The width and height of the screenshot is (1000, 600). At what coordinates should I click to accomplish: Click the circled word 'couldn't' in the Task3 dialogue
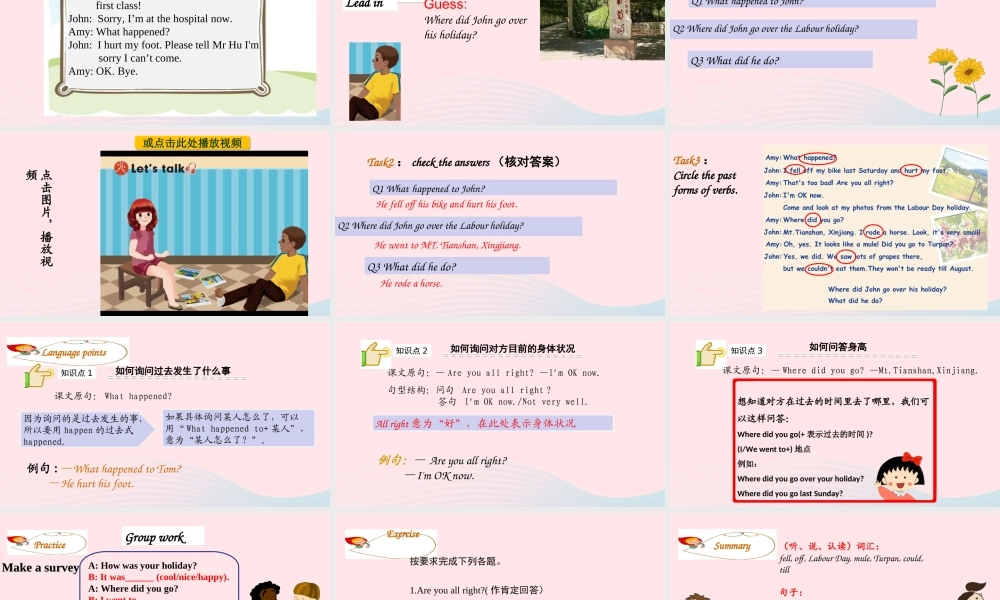click(x=820, y=268)
